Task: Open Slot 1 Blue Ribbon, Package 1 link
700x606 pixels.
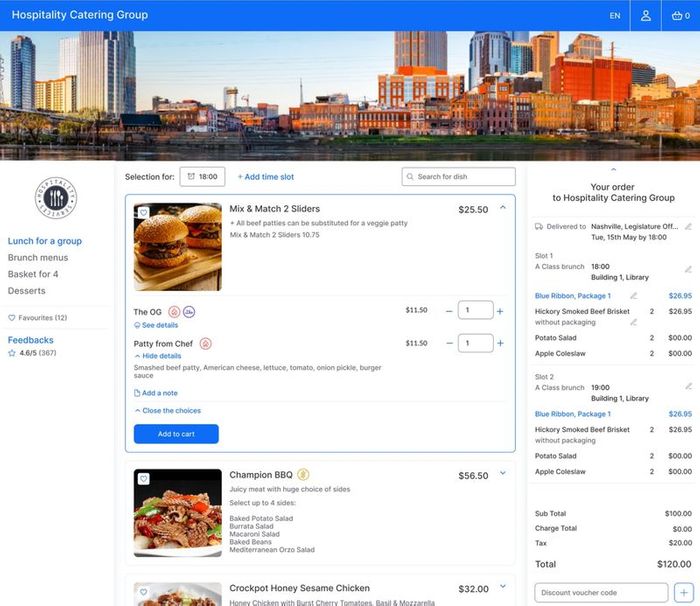Action: (573, 296)
